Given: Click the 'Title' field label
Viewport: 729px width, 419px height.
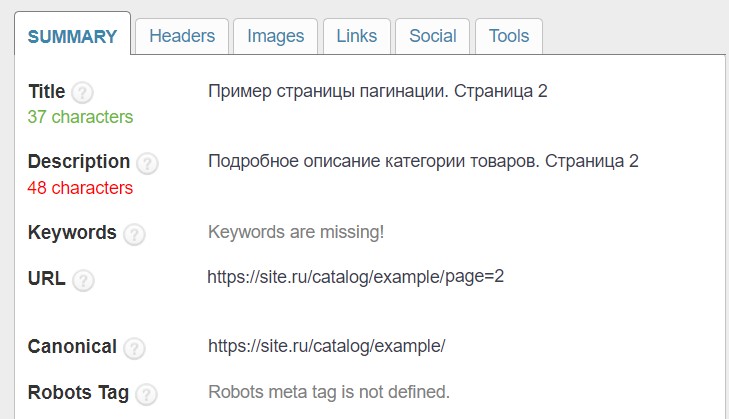Looking at the screenshot, I should pyautogui.click(x=46, y=92).
